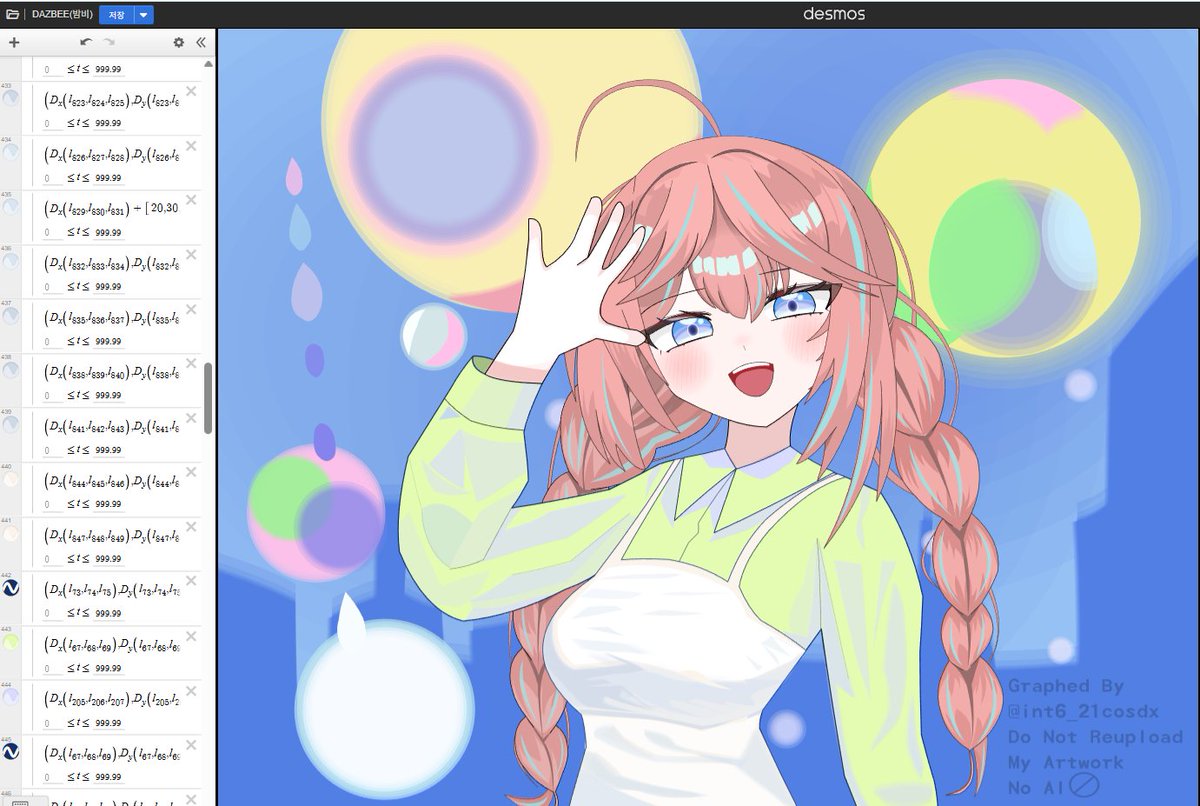The width and height of the screenshot is (1200, 806).
Task: Open the expression list settings gear
Action: (x=179, y=43)
